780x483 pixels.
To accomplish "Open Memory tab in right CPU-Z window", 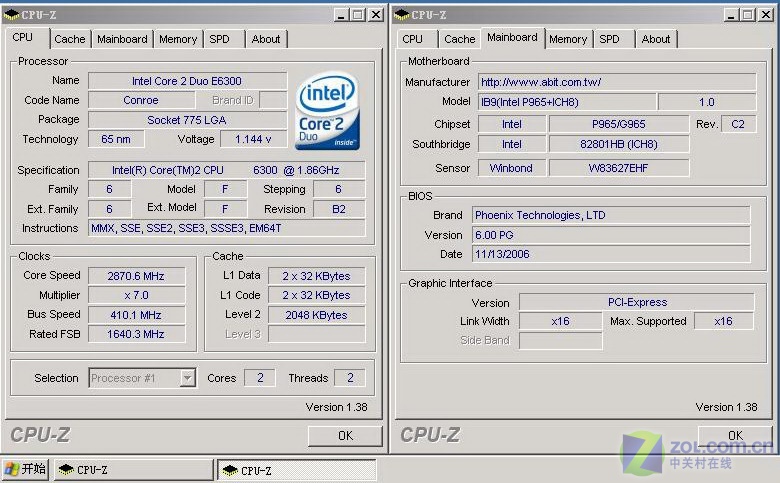I will (x=568, y=39).
